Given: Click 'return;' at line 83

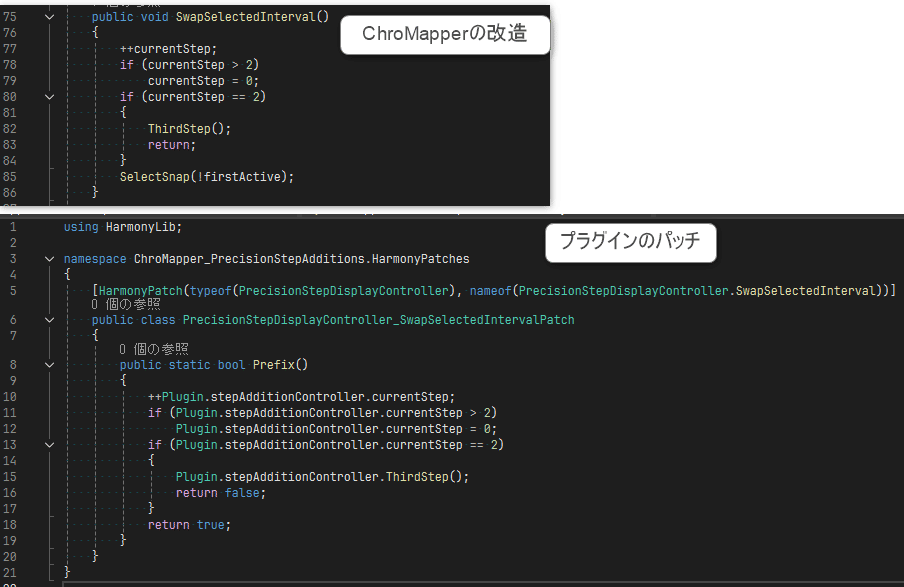Looking at the screenshot, I should point(172,145).
